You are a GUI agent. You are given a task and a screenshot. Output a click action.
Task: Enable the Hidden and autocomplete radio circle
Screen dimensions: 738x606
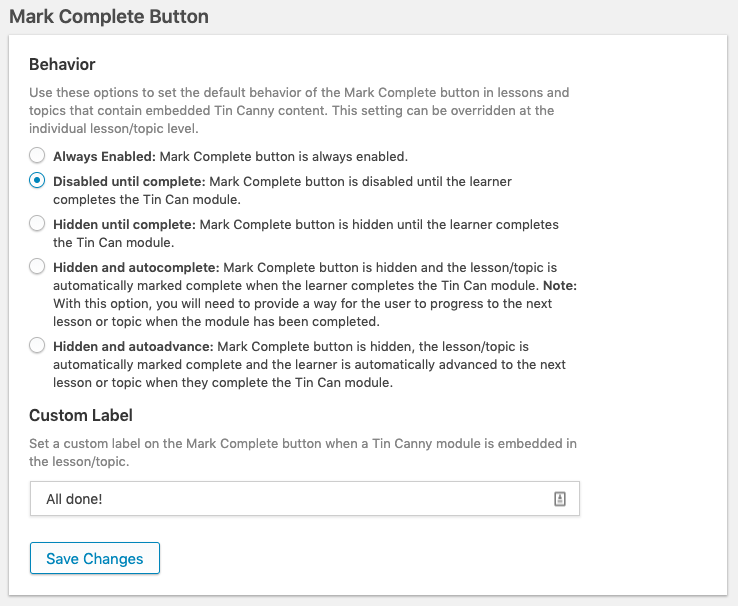coord(37,266)
